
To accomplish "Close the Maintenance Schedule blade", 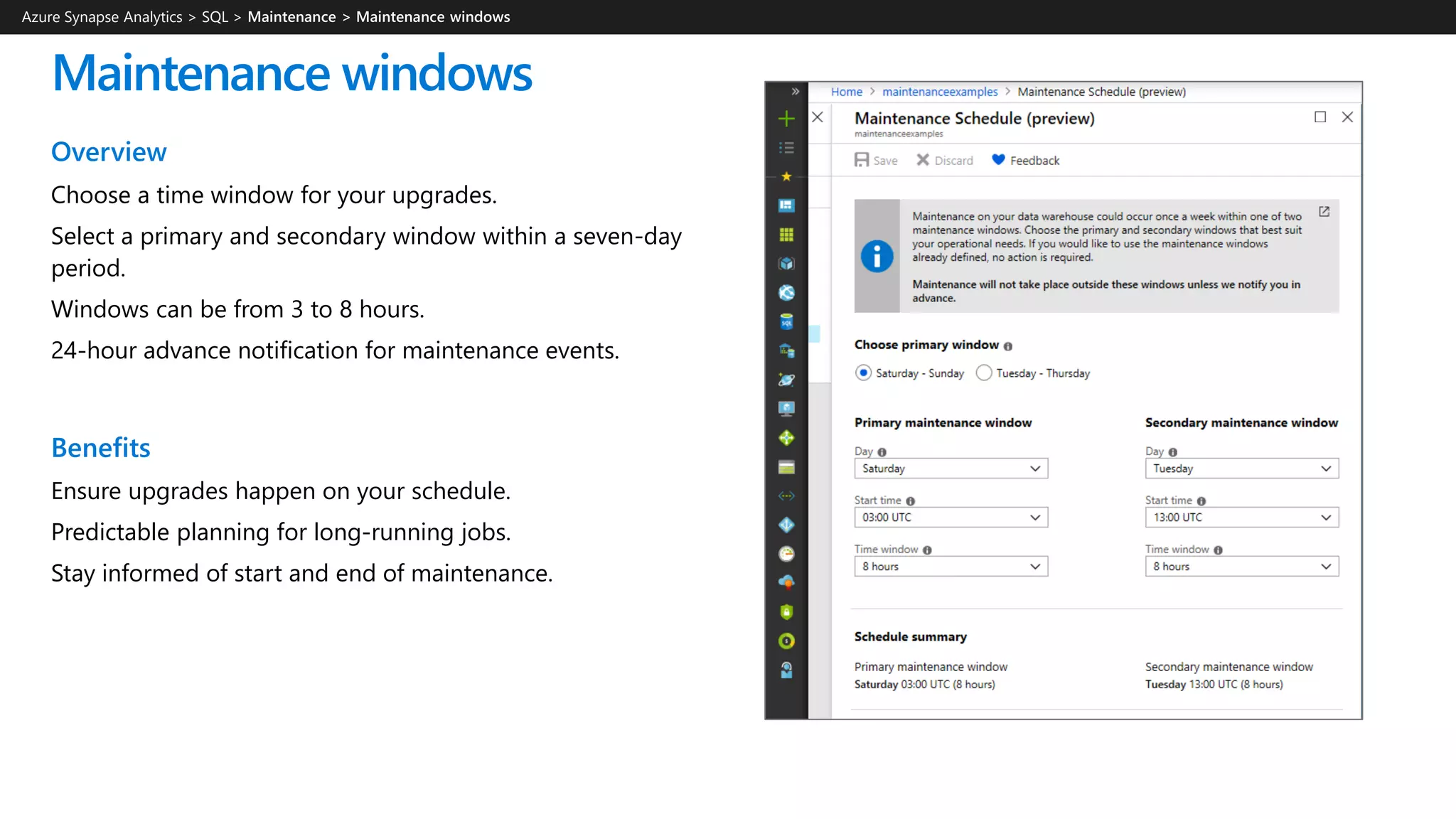I will 1347,117.
